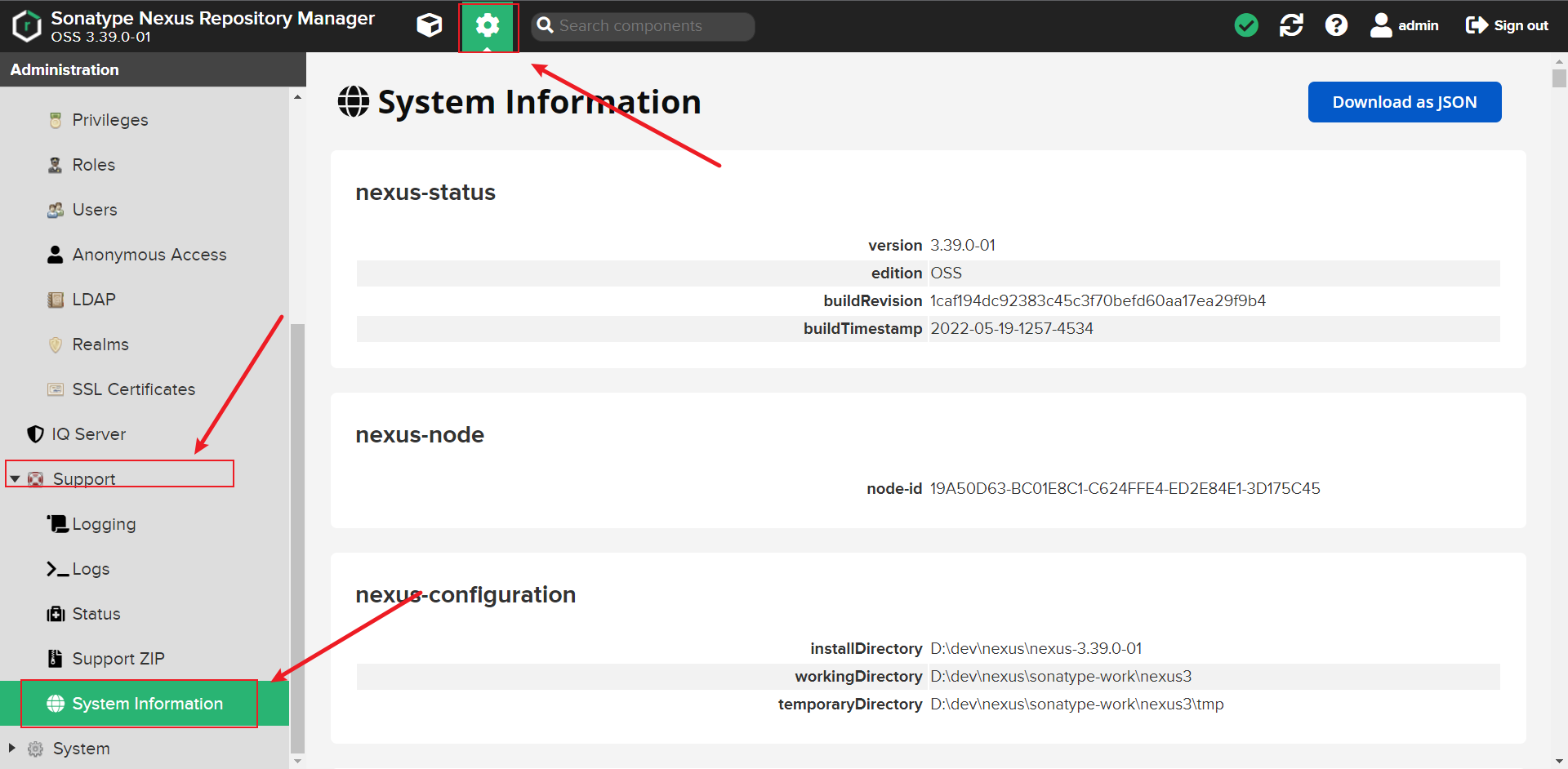Click the Sign out text
Viewport: 1568px width, 769px height.
coord(1521,25)
